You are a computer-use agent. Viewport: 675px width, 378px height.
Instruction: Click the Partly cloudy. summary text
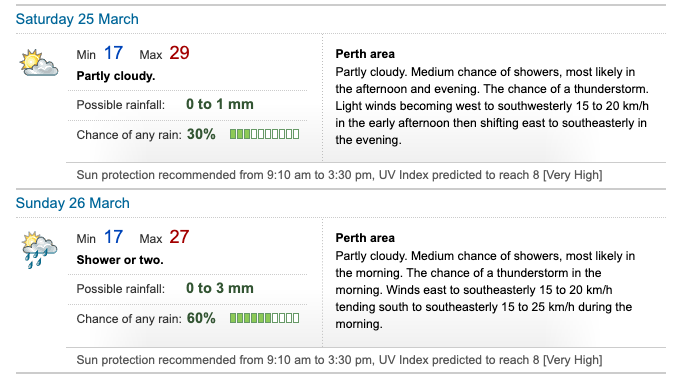pyautogui.click(x=116, y=76)
